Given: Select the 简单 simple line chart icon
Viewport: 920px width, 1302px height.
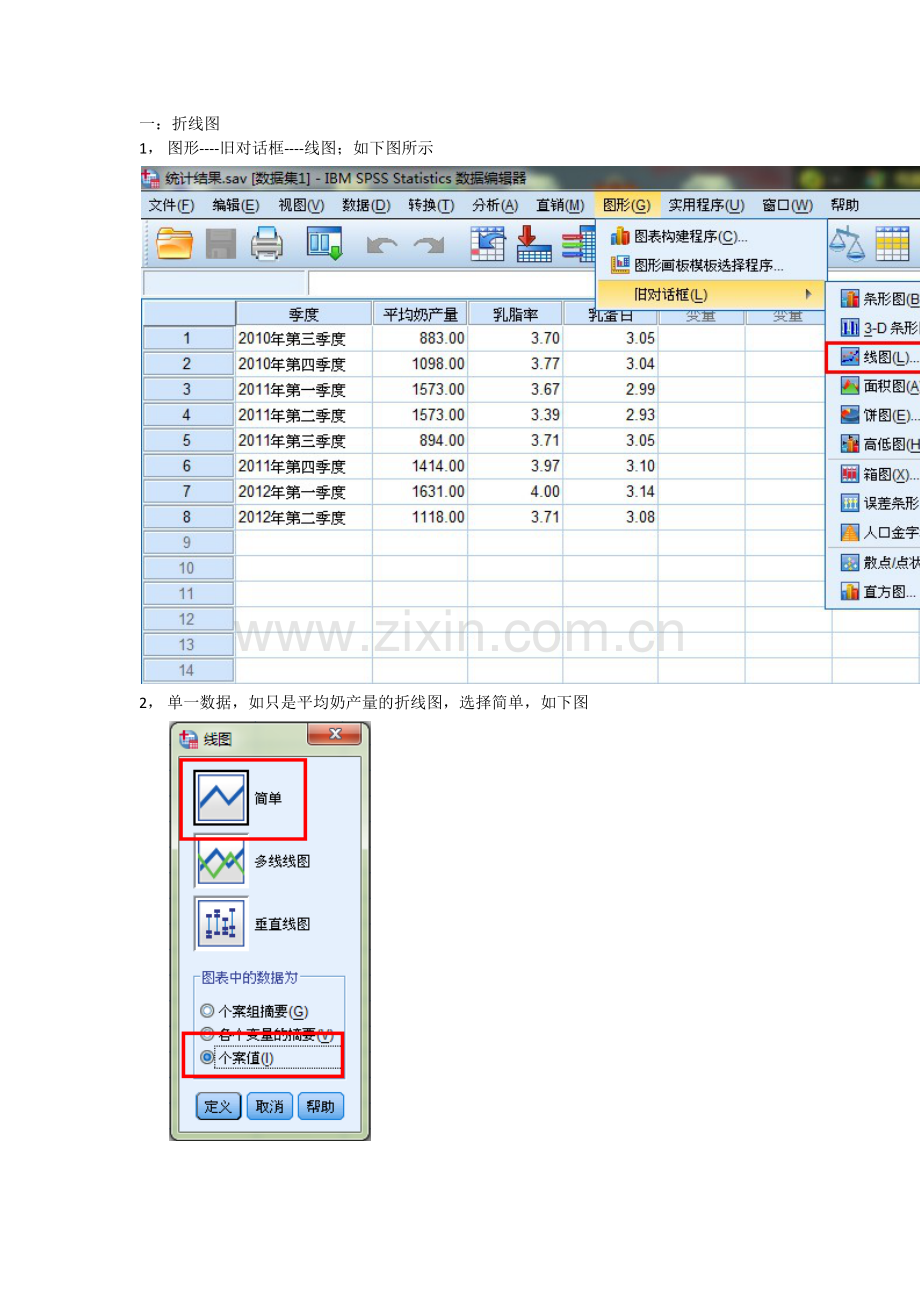Looking at the screenshot, I should click(221, 798).
